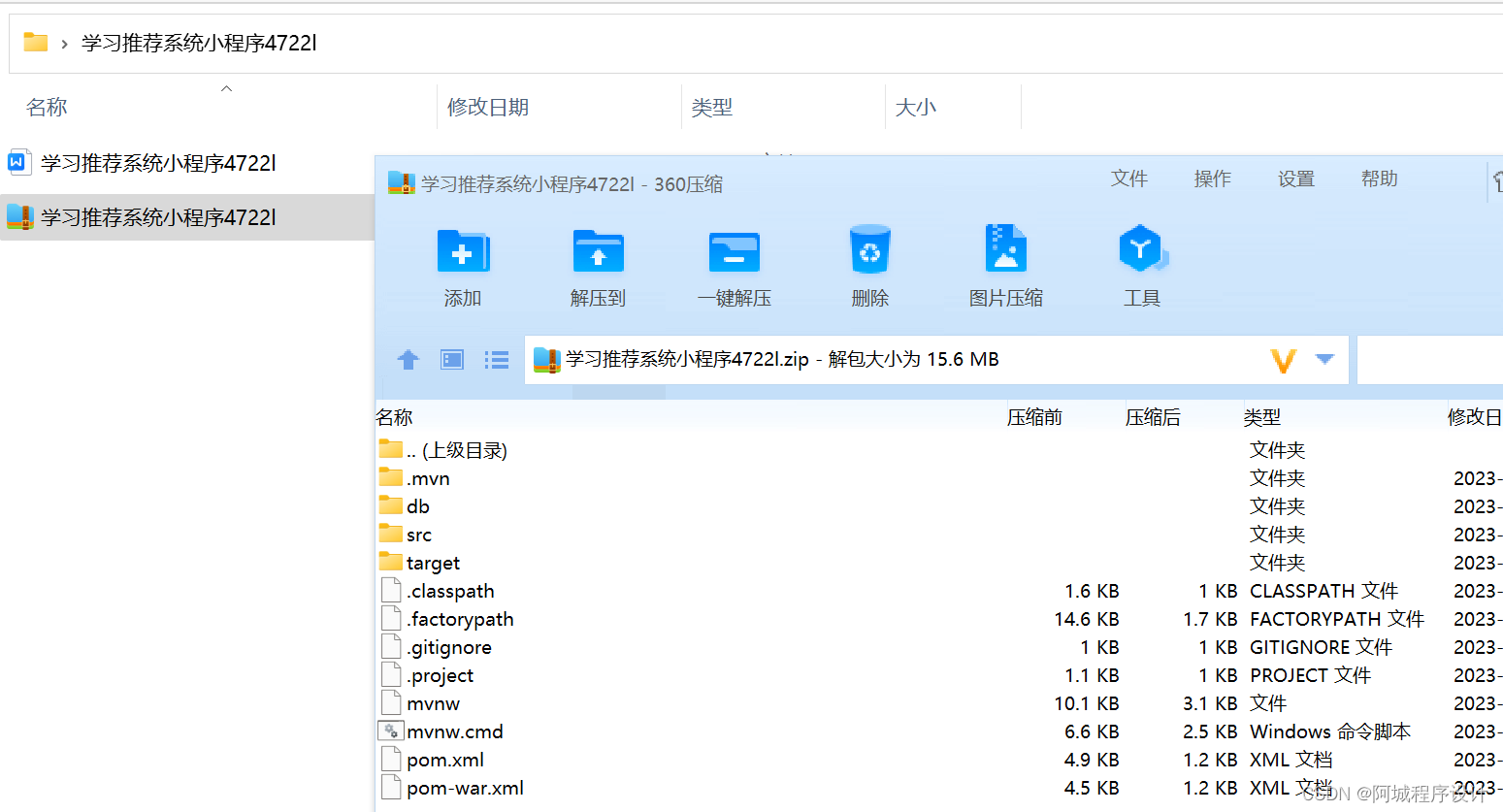The image size is (1503, 812).
Task: Open the target folder entry
Action: coord(430,562)
